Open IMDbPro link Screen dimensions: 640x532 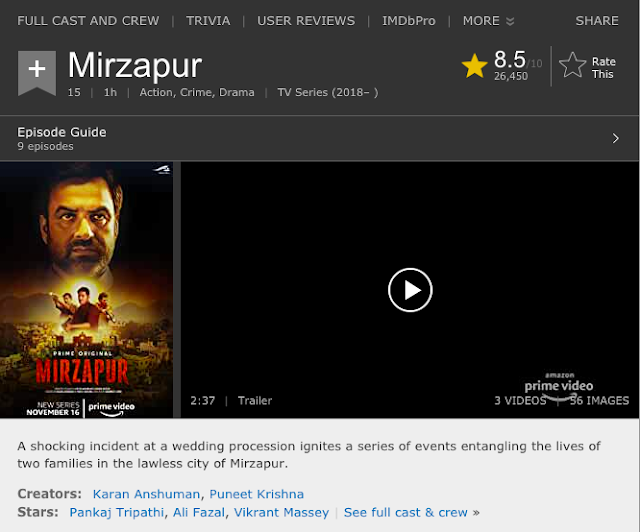coord(409,21)
